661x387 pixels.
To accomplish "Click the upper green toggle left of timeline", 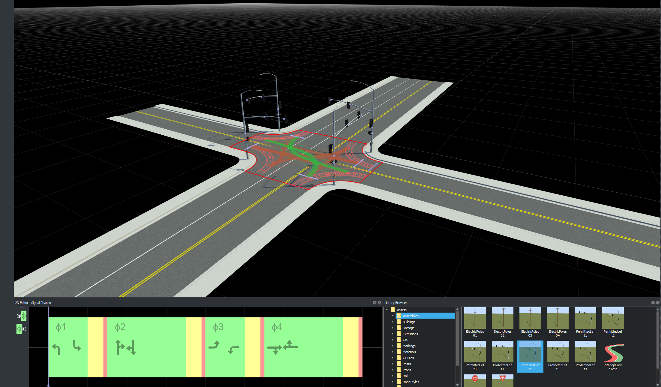I will click(x=23, y=315).
